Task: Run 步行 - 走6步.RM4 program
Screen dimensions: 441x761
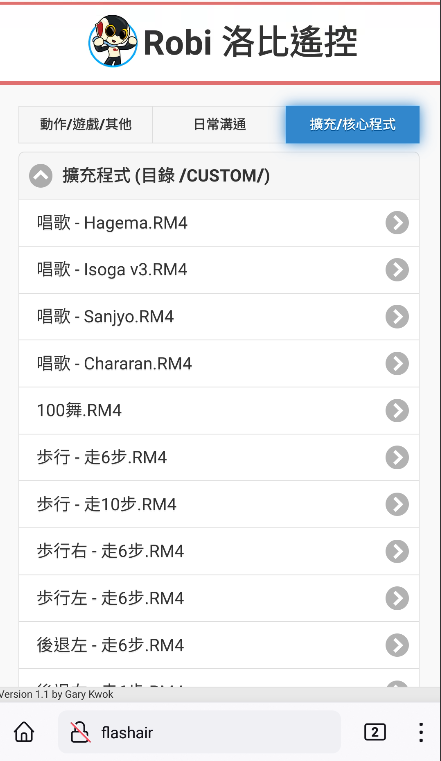Action: coord(219,457)
